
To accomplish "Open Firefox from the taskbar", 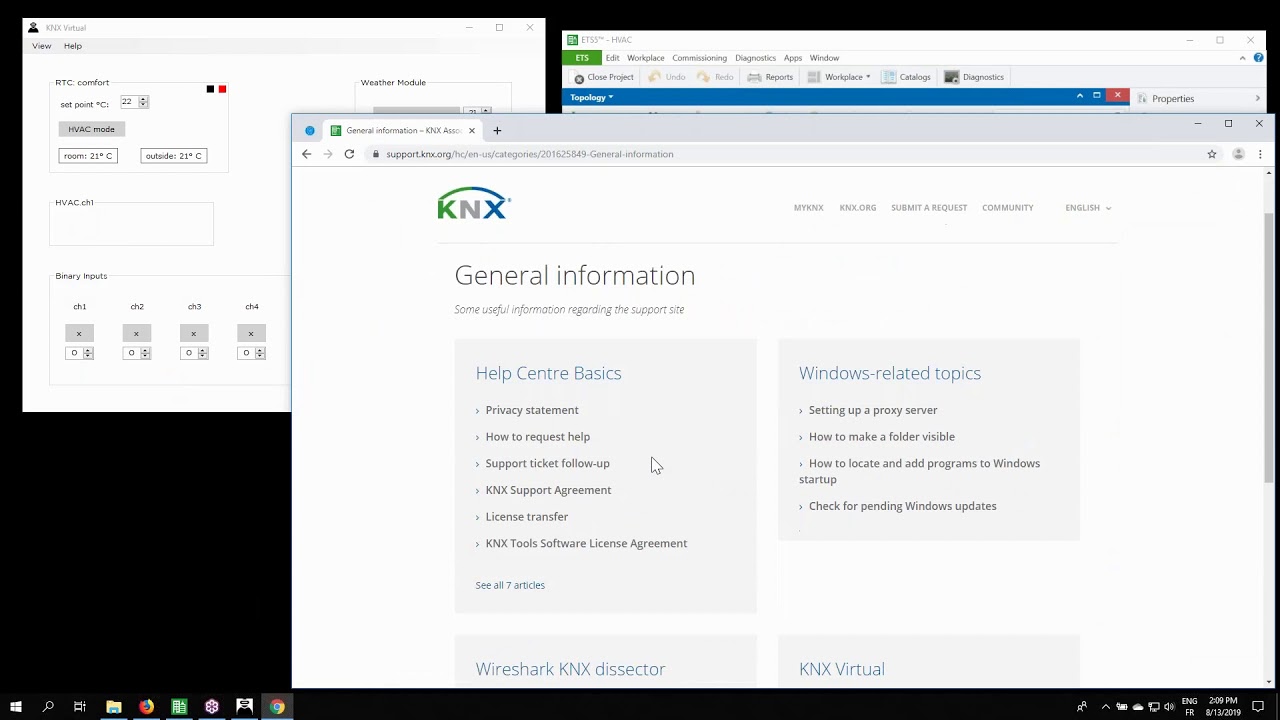I will point(147,706).
